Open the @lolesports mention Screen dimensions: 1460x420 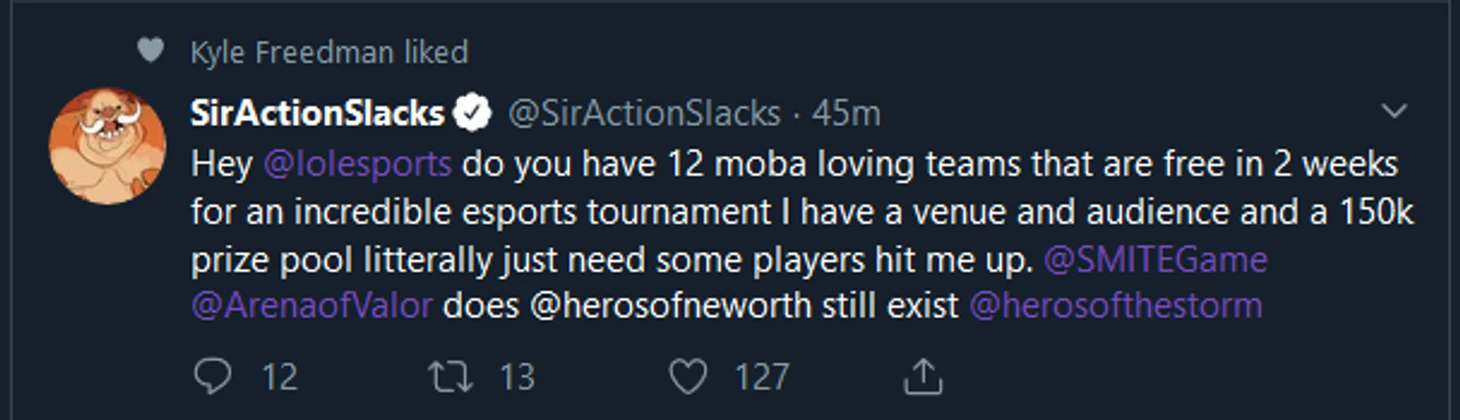tap(359, 163)
